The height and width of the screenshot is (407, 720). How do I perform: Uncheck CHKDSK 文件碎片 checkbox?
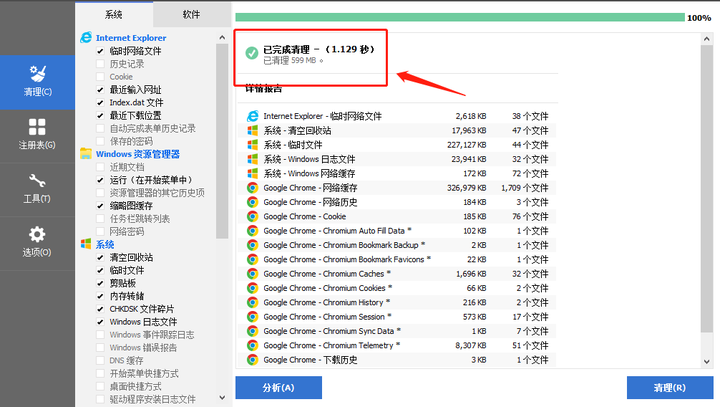point(100,309)
